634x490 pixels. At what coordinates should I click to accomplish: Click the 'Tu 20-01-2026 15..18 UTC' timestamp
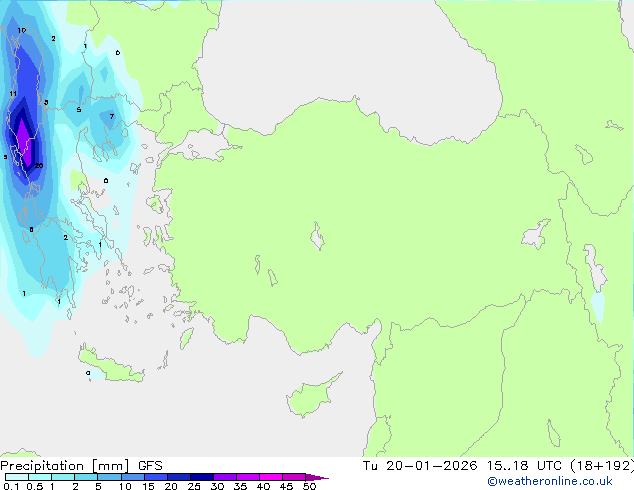[462, 466]
